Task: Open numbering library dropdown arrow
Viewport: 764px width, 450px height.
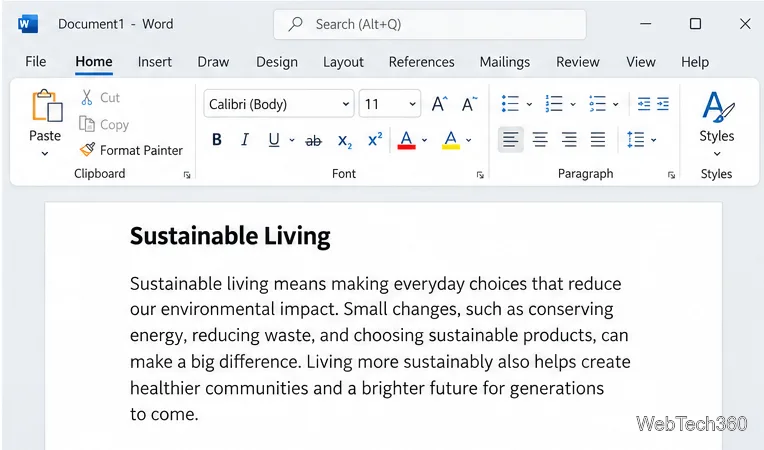Action: tap(573, 104)
